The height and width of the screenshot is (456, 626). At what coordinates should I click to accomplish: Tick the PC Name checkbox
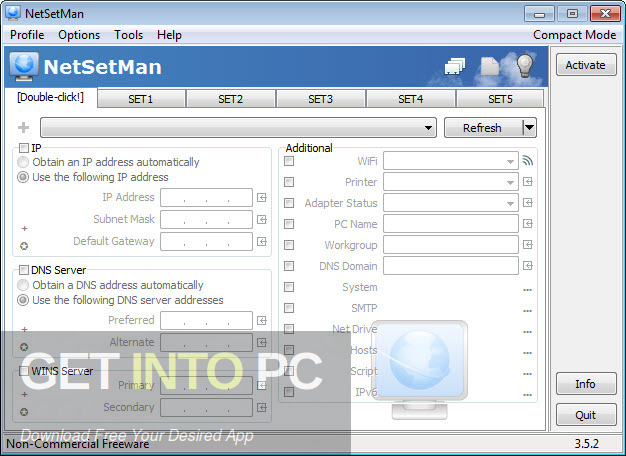pos(289,224)
